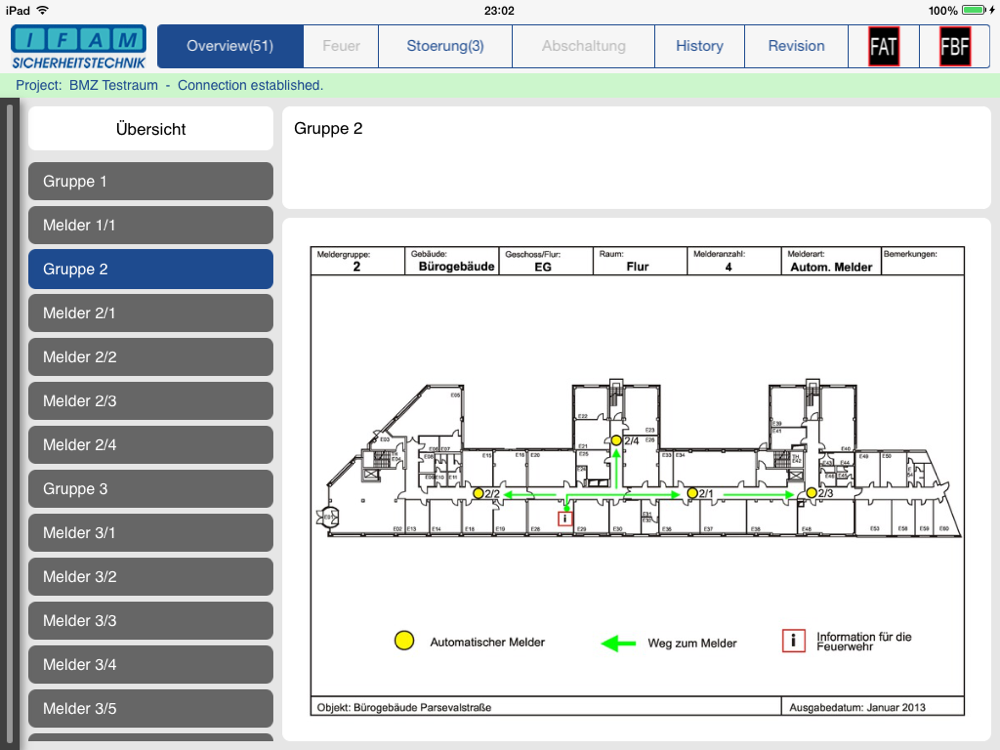Image resolution: width=1000 pixels, height=750 pixels.
Task: Open the FAT panel icon
Action: click(x=883, y=46)
